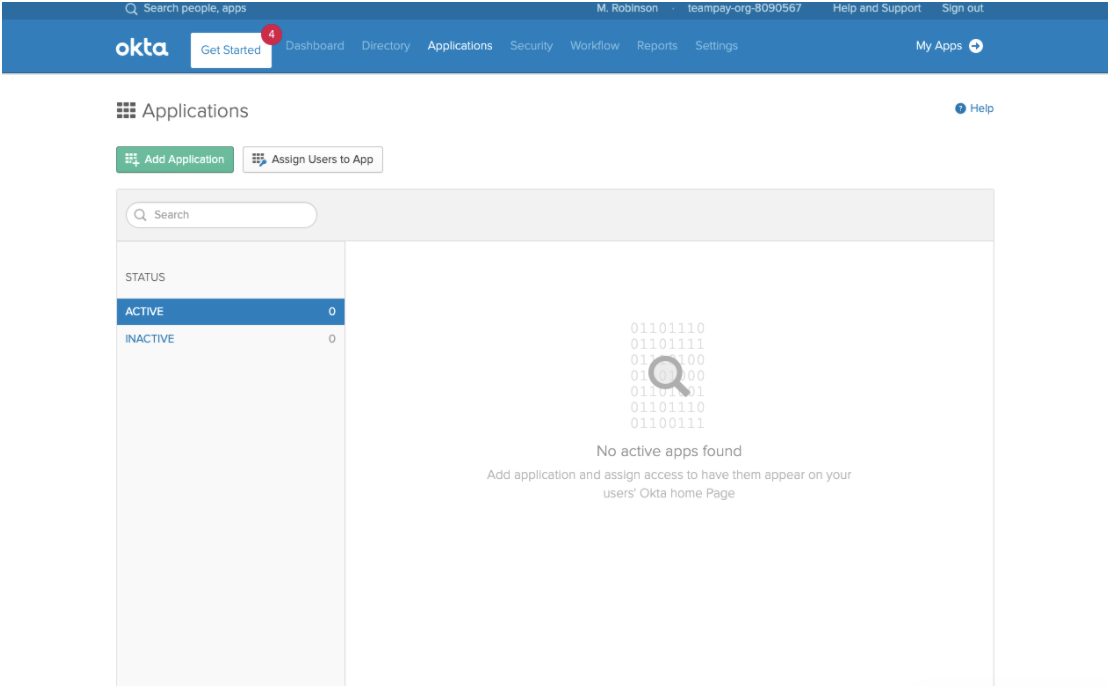Open Help and Support link
Viewport: 1112px width, 686px height.
pyautogui.click(x=877, y=9)
